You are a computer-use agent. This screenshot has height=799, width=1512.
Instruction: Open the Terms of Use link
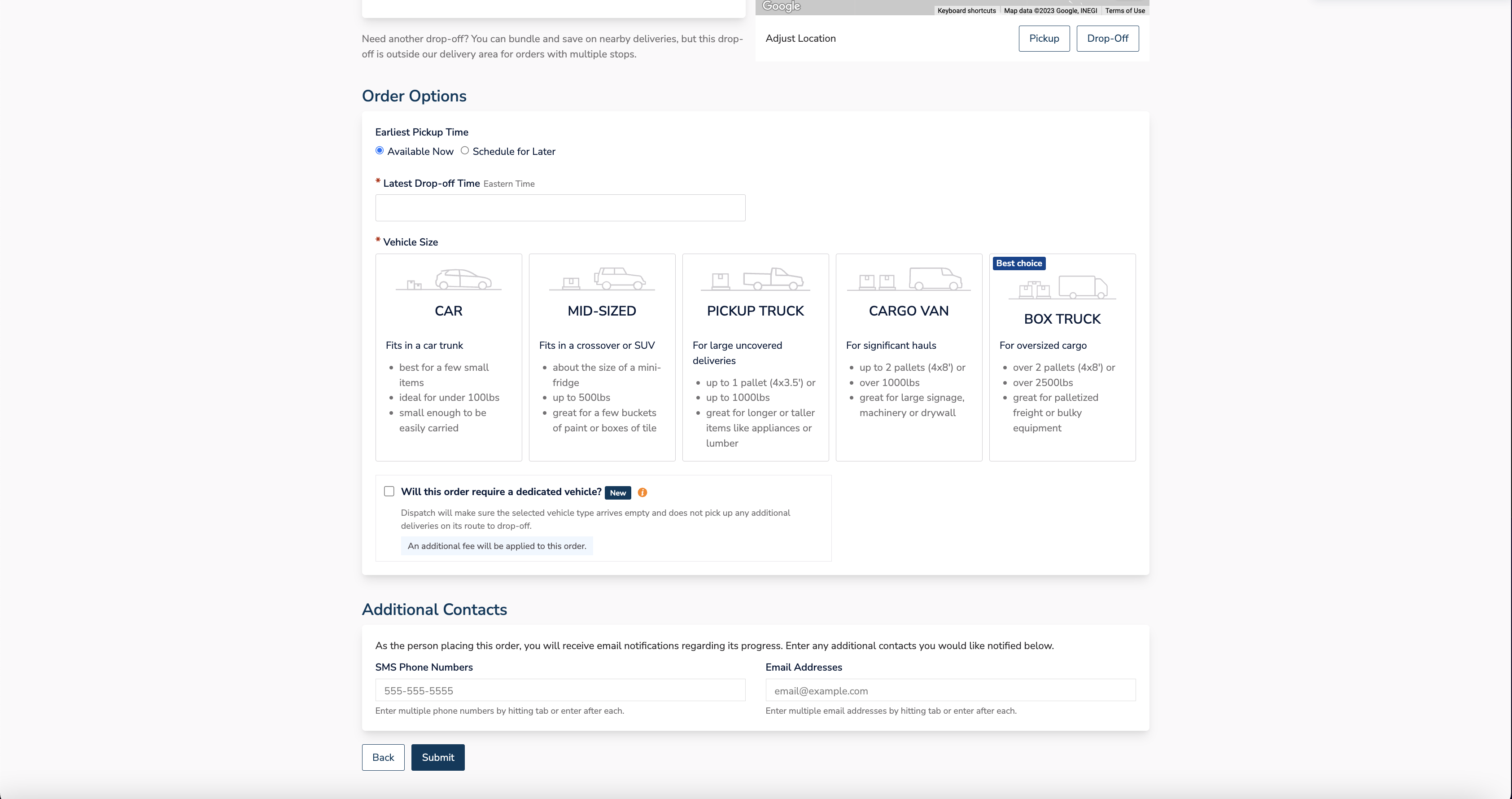click(1124, 10)
